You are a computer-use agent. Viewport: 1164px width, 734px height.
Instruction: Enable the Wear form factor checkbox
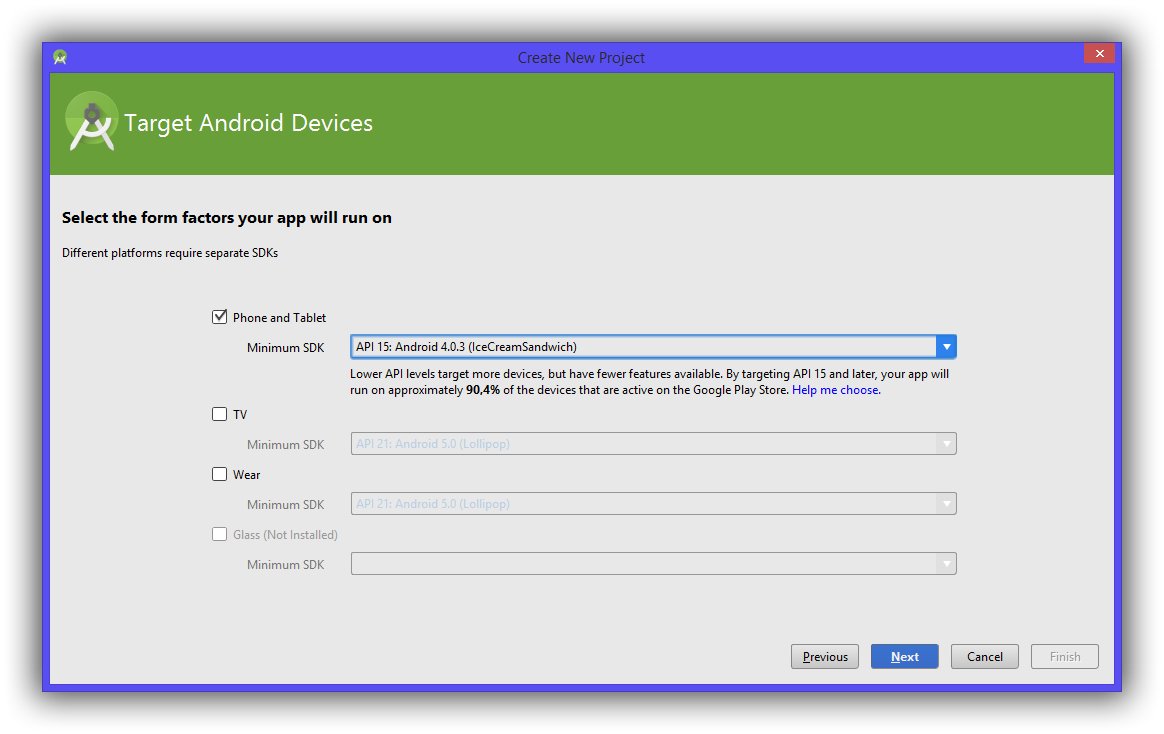point(220,474)
